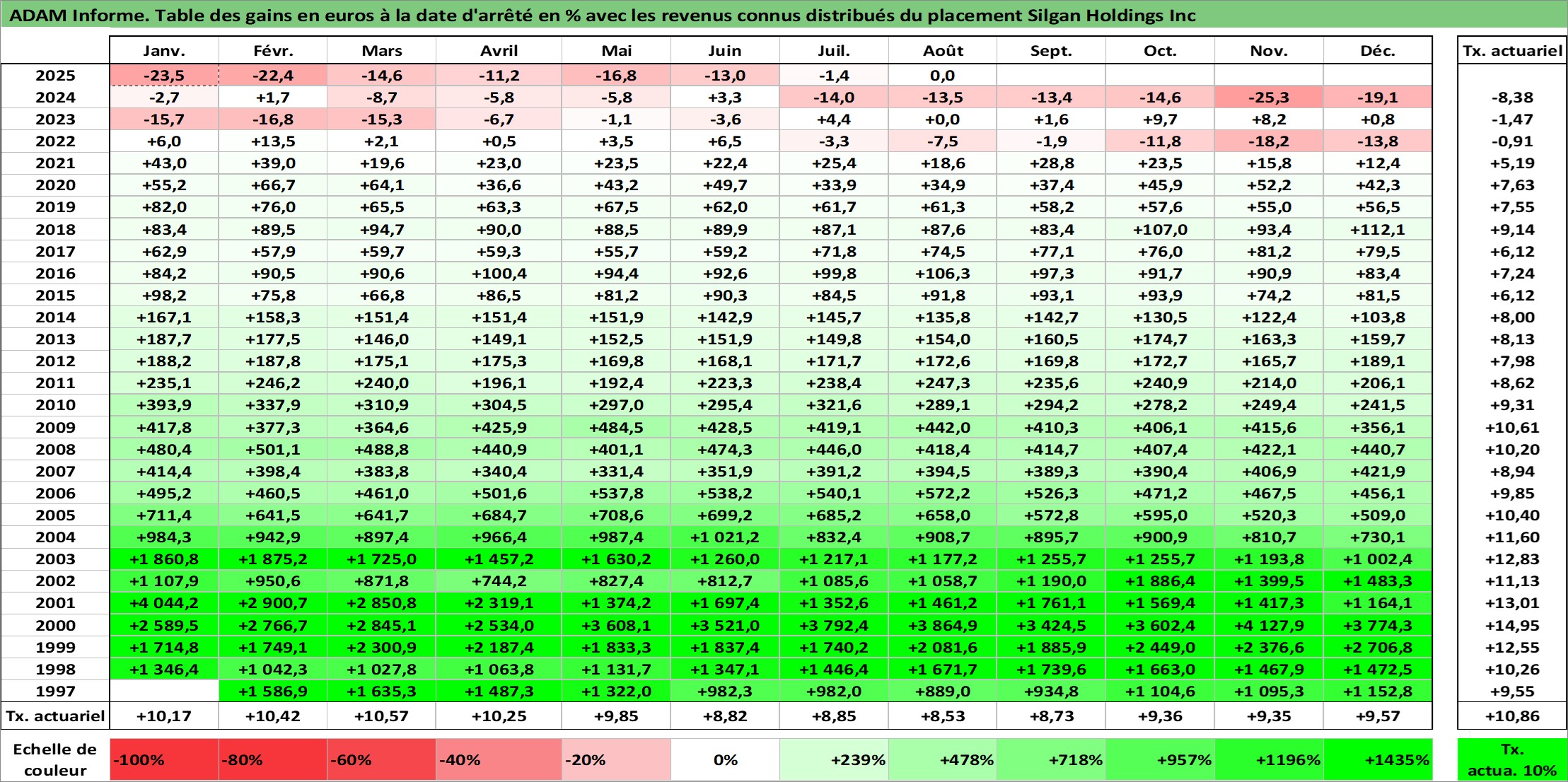Click the Echelle de couleur label
This screenshot has height=782, width=1568.
pyautogui.click(x=55, y=759)
